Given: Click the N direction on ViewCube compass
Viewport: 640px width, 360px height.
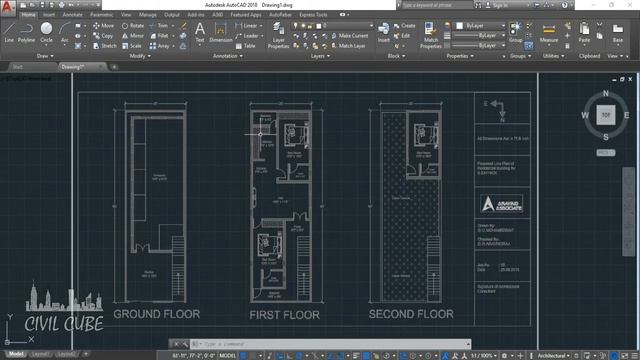Looking at the screenshot, I should tap(606, 93).
